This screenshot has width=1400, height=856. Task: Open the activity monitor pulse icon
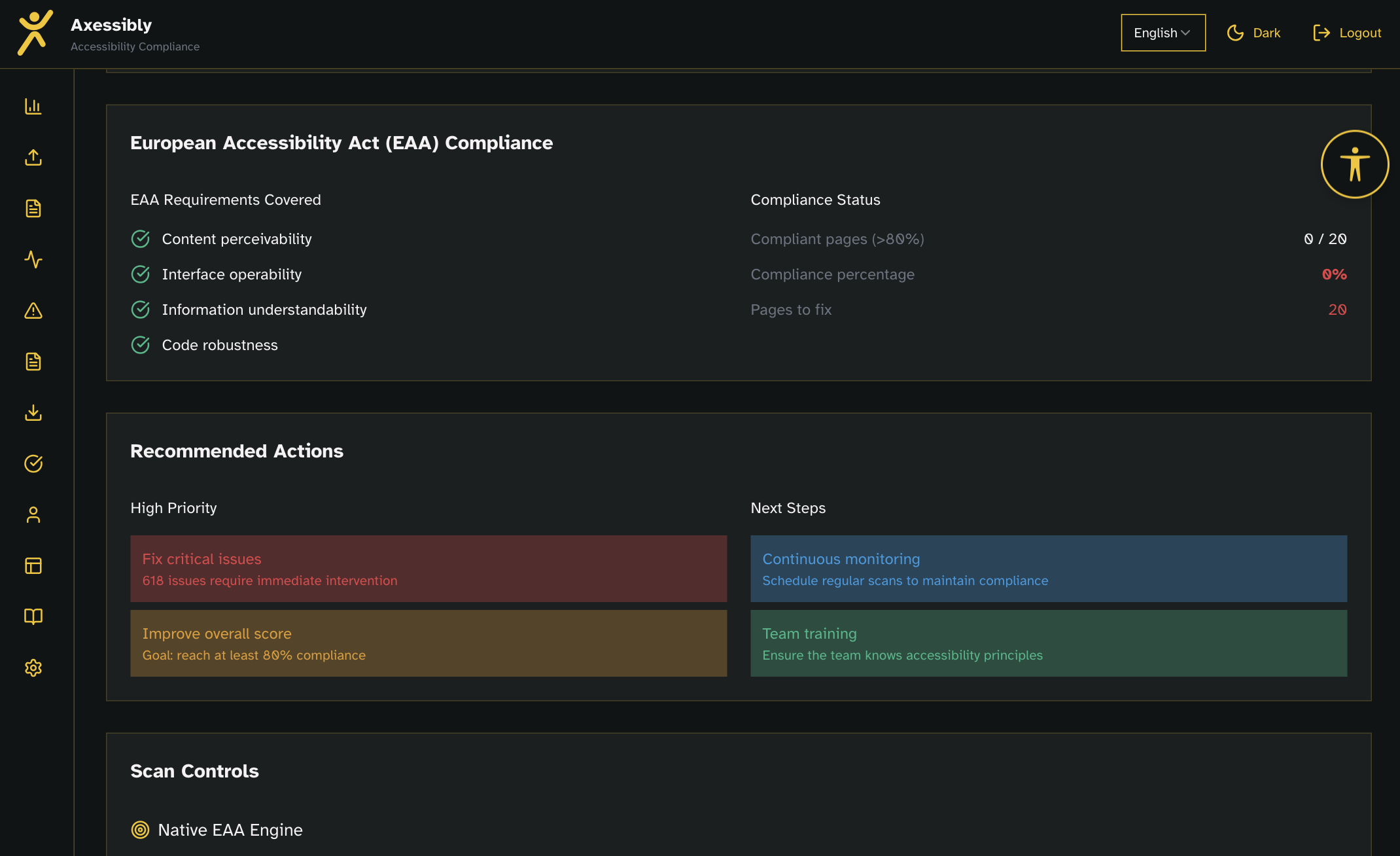pos(33,260)
